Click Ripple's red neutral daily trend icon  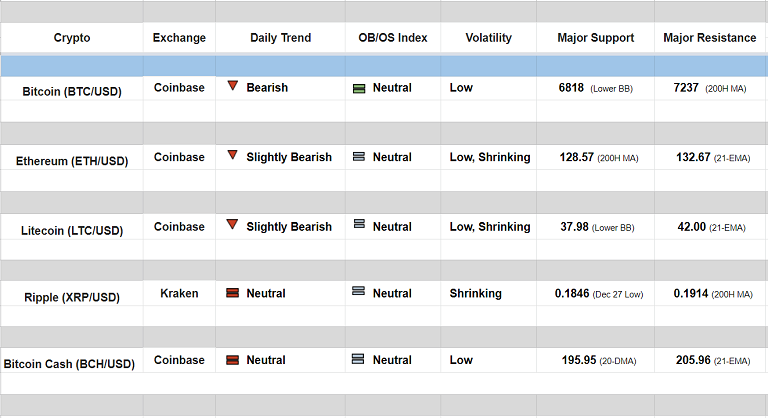tap(232, 293)
